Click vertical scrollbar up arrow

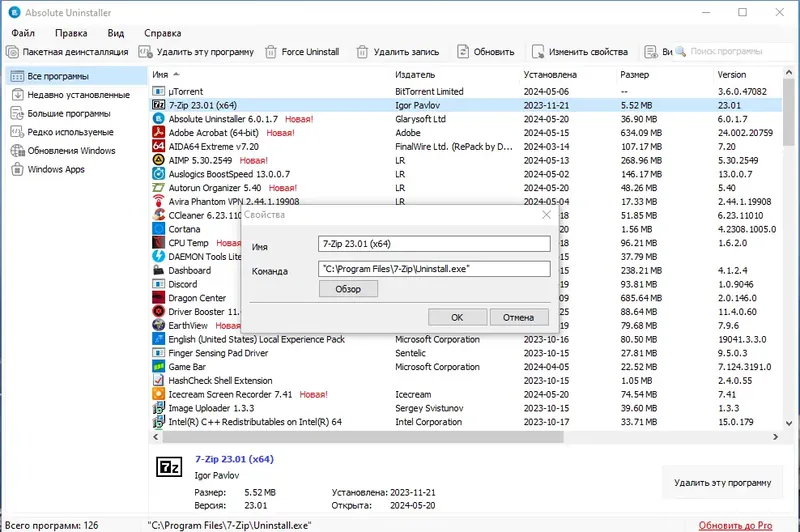[789, 73]
